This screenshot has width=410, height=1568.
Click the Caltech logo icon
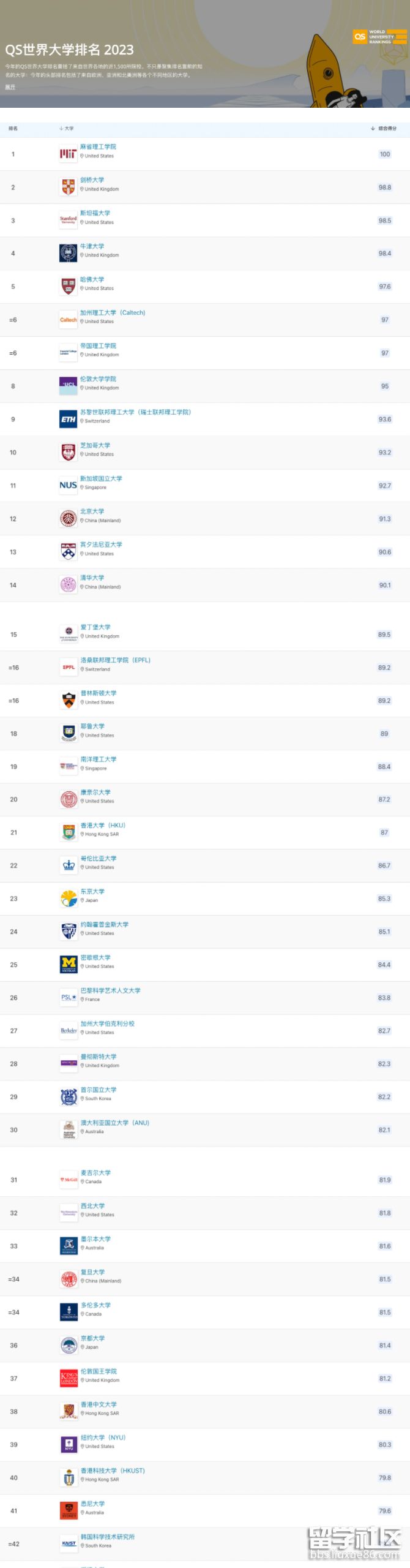tap(68, 320)
